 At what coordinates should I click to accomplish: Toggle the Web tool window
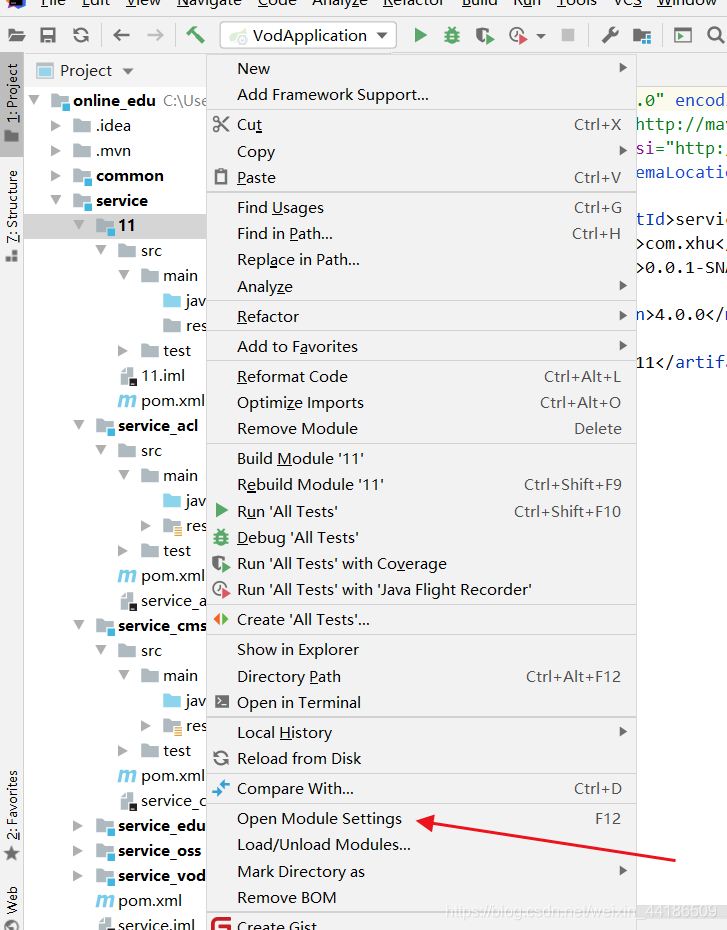coord(11,894)
